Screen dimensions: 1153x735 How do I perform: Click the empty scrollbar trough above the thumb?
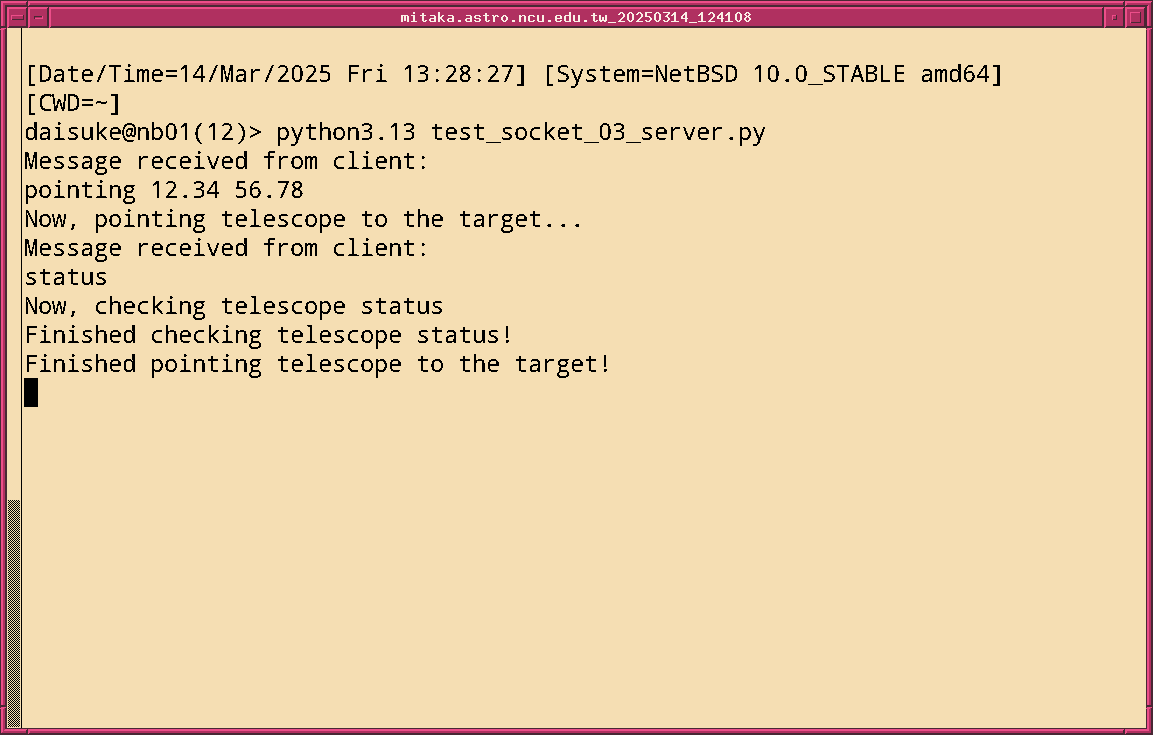click(x=14, y=260)
